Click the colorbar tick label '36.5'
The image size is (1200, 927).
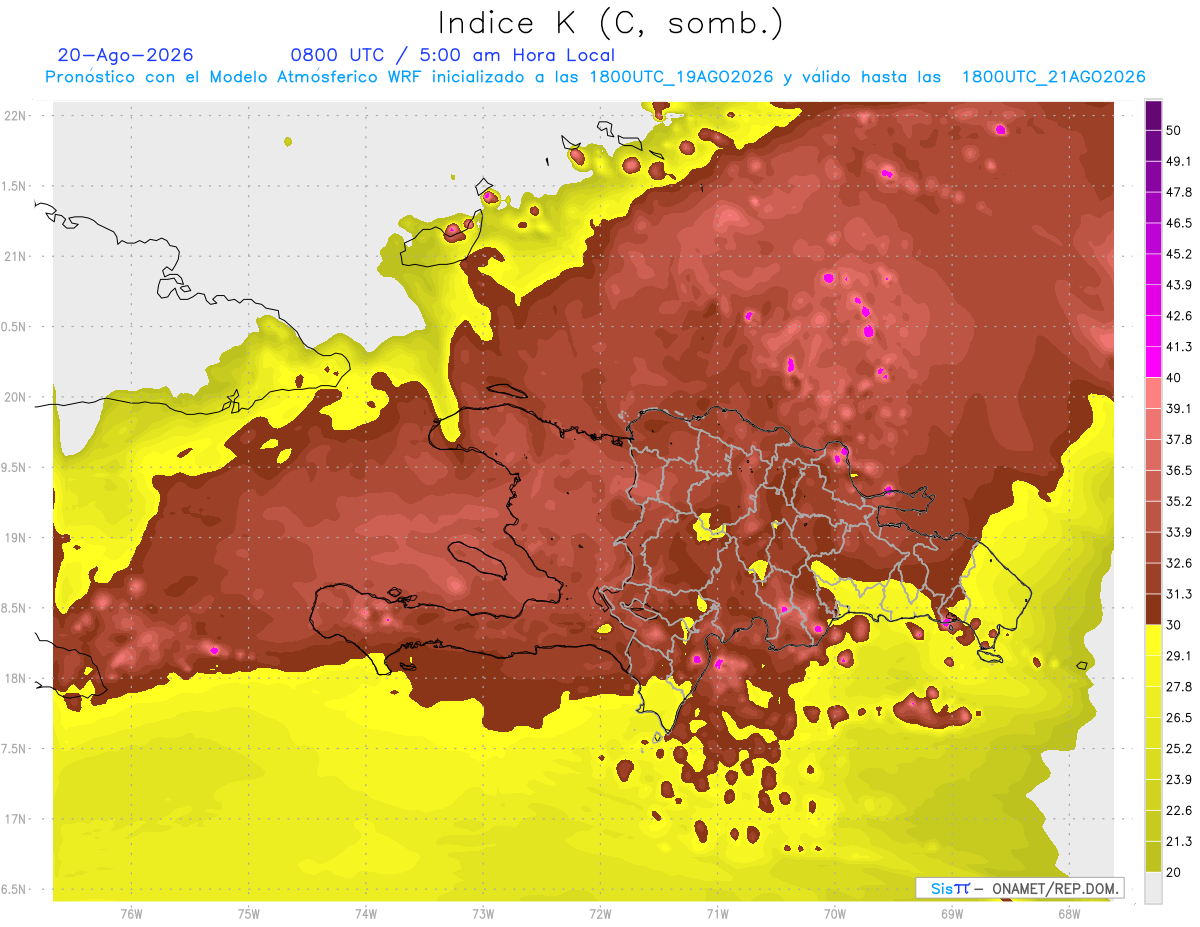point(1179,470)
